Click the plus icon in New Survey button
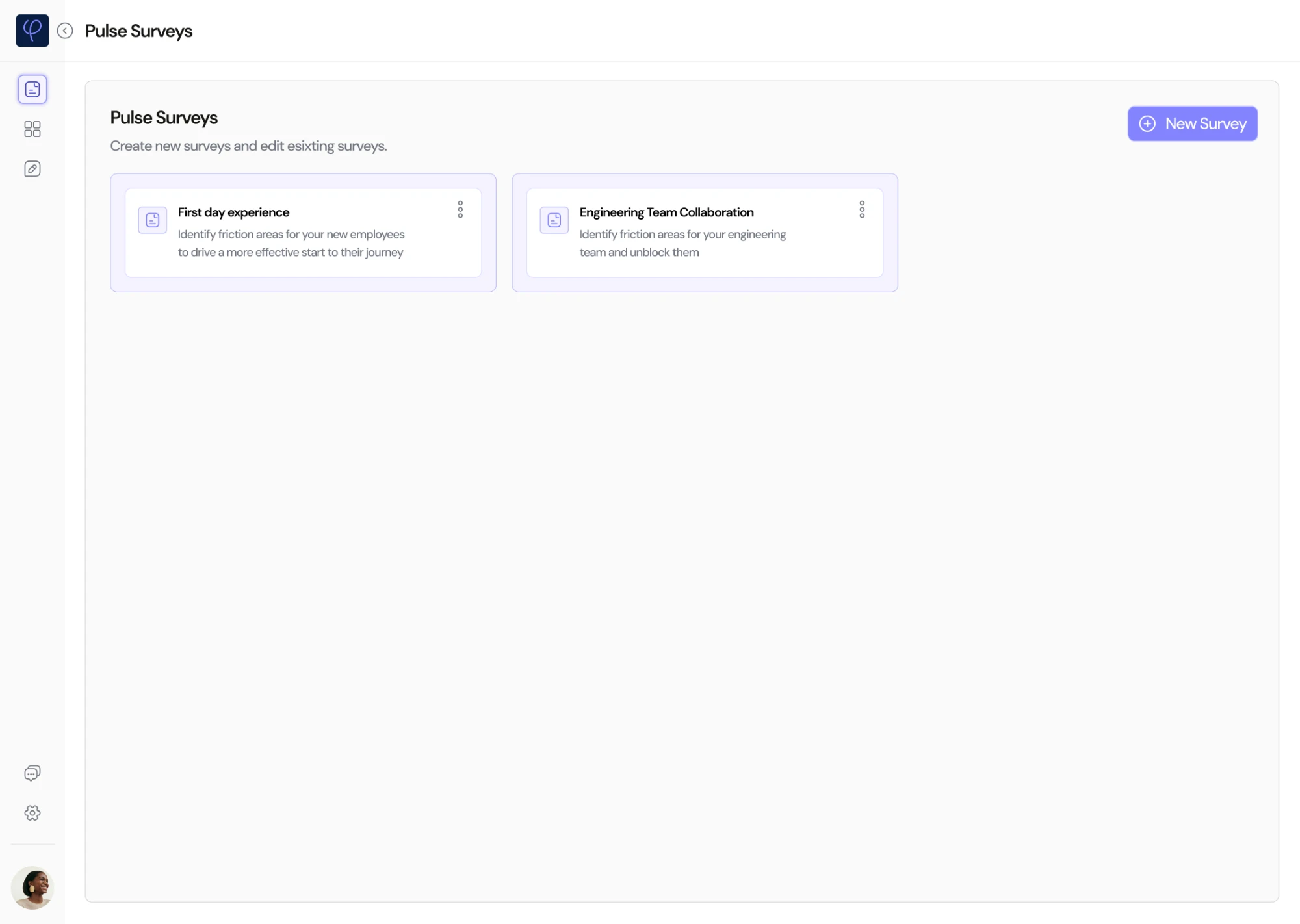The width and height of the screenshot is (1300, 924). click(1147, 123)
